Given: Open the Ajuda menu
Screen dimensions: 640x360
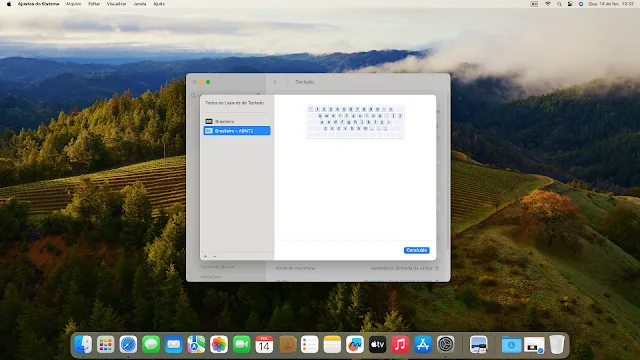Looking at the screenshot, I should pyautogui.click(x=159, y=4).
